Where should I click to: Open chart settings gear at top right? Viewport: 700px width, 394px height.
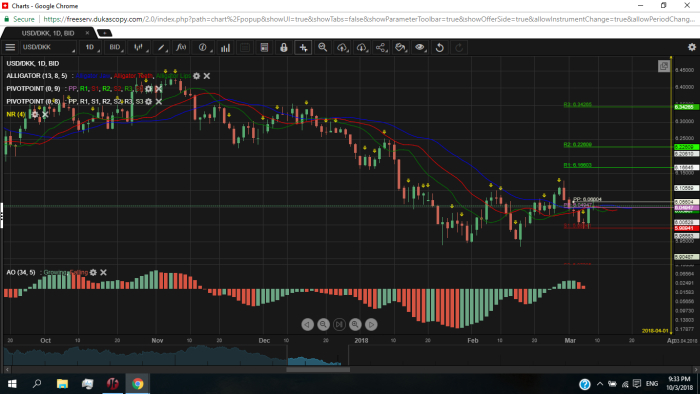(692, 47)
